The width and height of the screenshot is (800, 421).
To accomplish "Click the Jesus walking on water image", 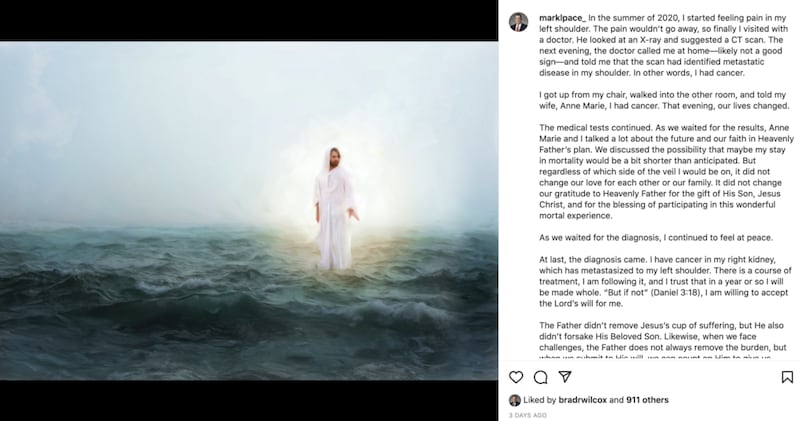I will [249, 211].
